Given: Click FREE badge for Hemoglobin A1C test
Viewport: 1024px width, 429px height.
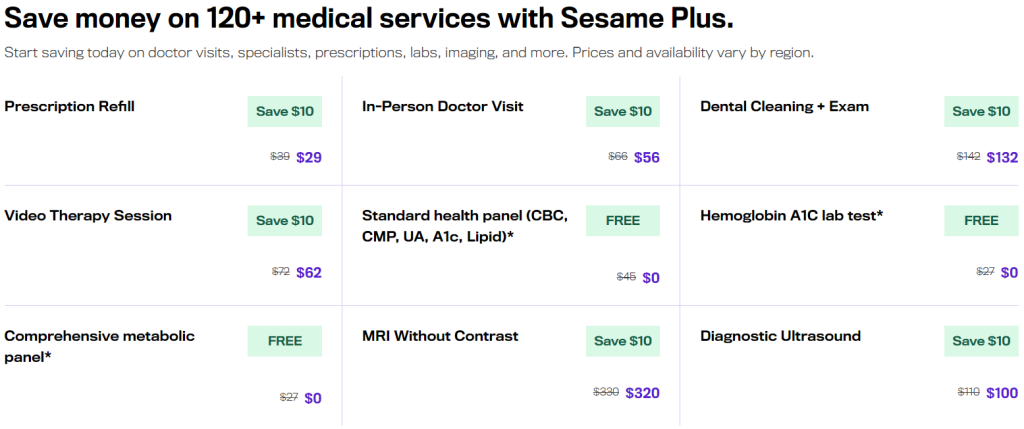Looking at the screenshot, I should (982, 221).
